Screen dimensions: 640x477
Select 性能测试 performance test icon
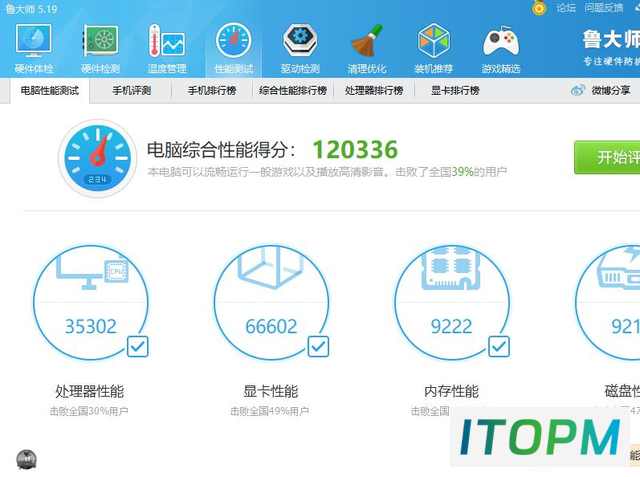pyautogui.click(x=233, y=49)
